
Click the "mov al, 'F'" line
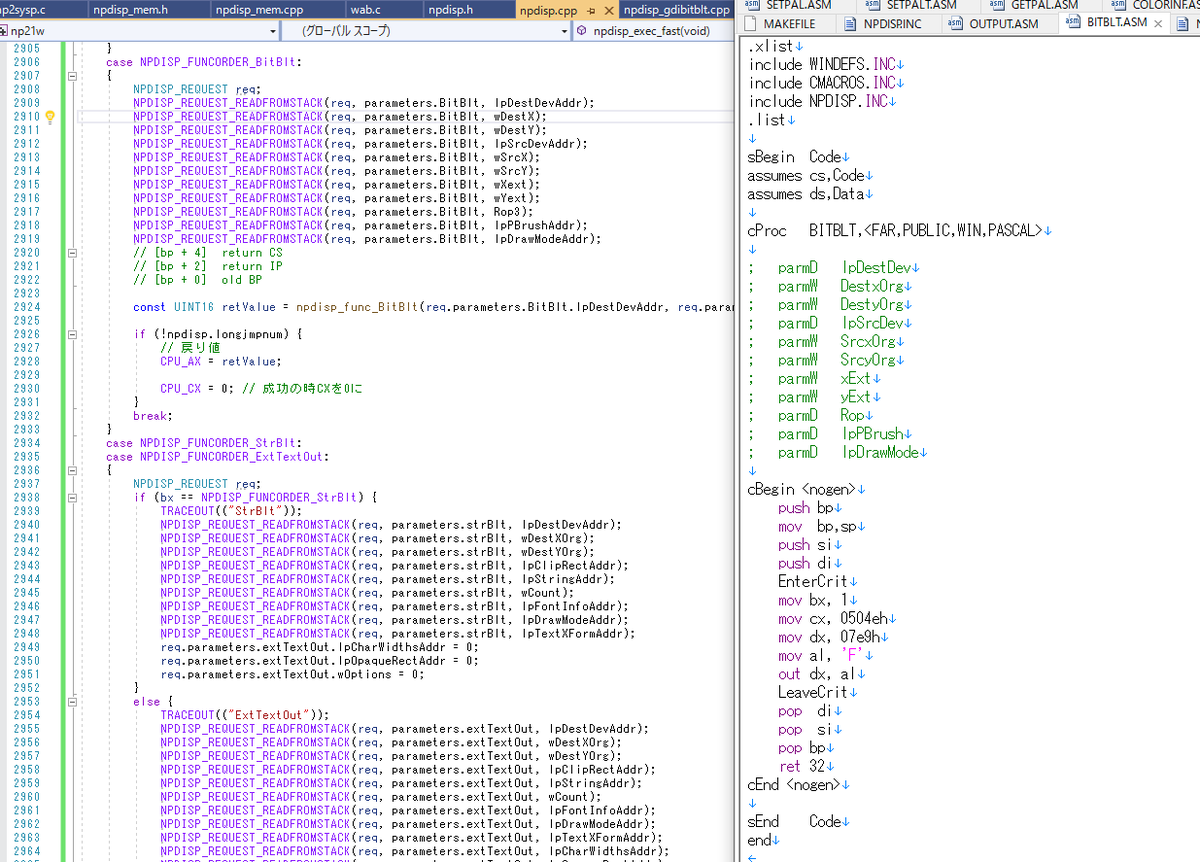point(821,656)
